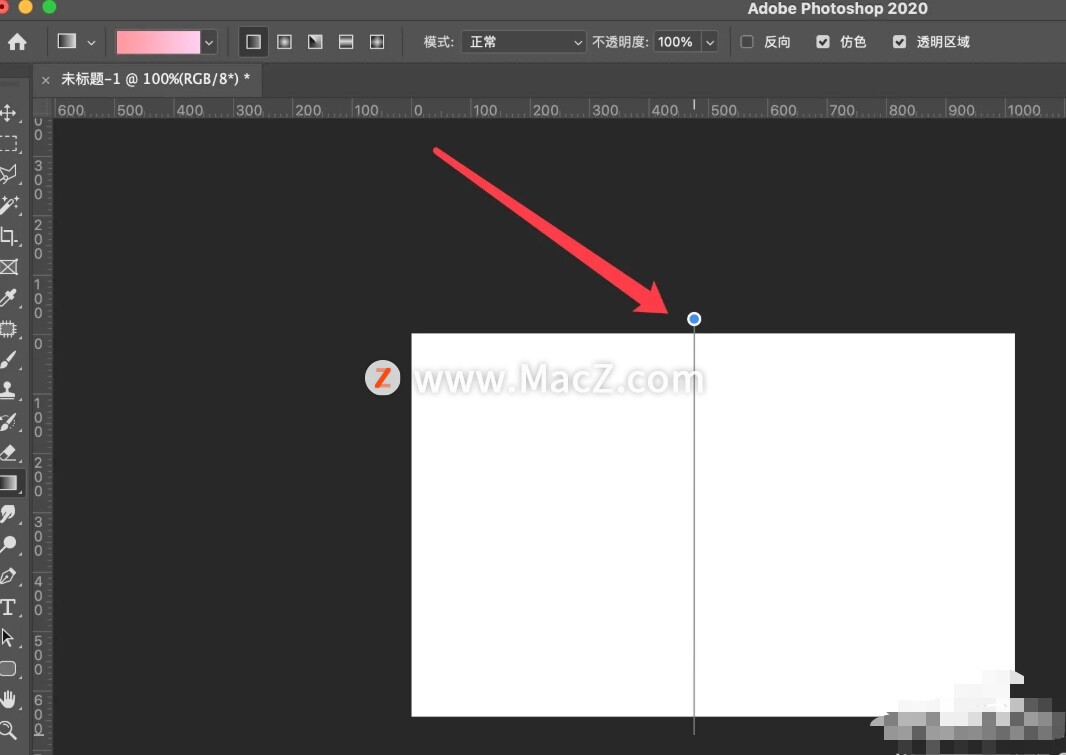Select the Rounded Rectangle shape tool
1066x755 pixels.
coord(9,669)
